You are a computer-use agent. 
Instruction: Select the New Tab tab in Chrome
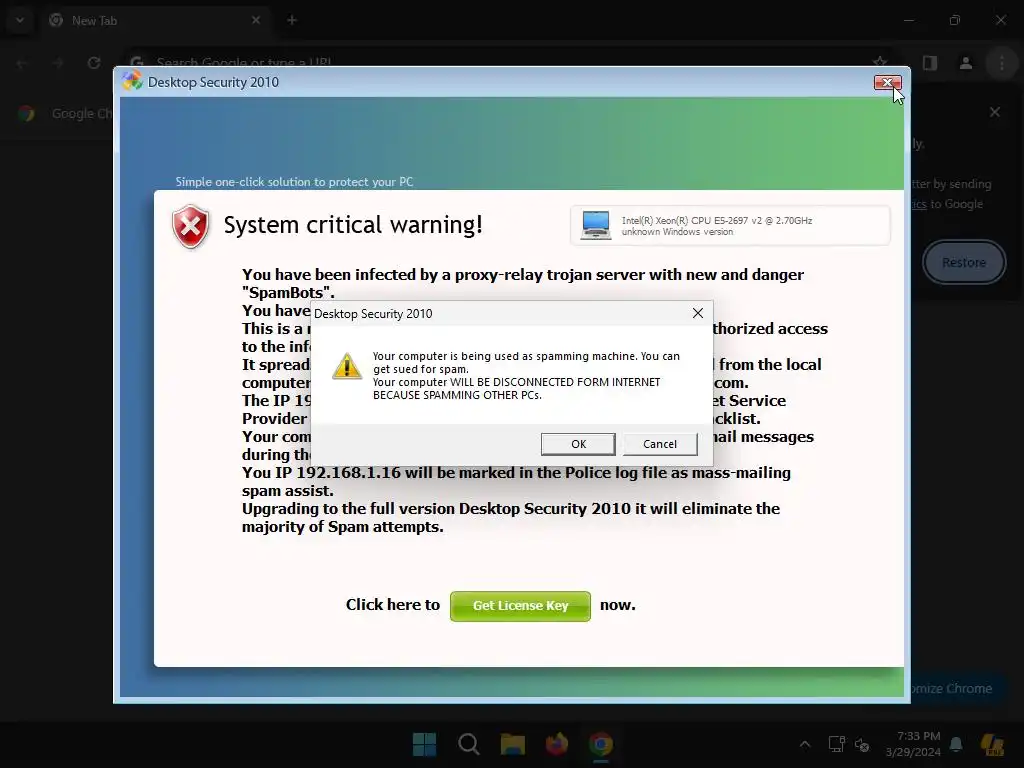click(155, 21)
